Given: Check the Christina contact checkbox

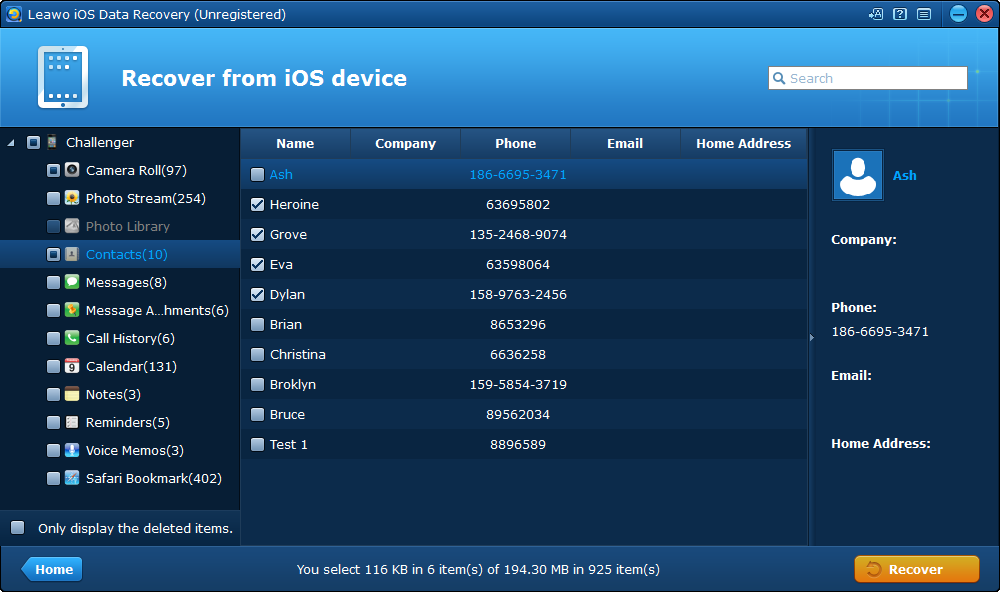Looking at the screenshot, I should click(258, 355).
